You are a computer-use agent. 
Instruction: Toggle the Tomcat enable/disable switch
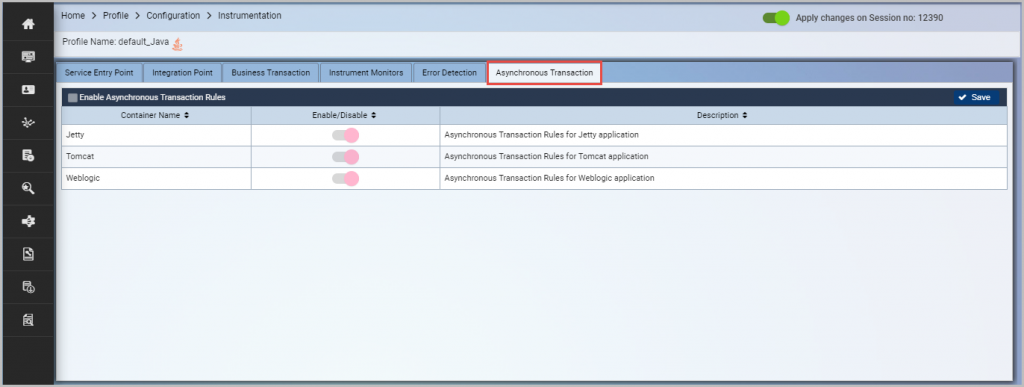point(345,157)
